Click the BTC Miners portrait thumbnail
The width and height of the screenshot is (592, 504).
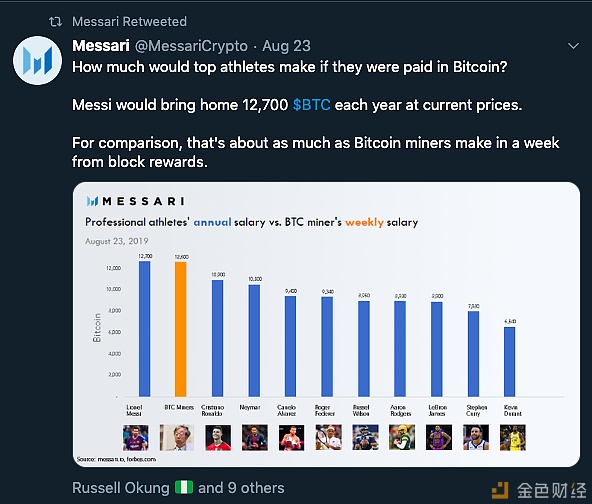pos(177,438)
